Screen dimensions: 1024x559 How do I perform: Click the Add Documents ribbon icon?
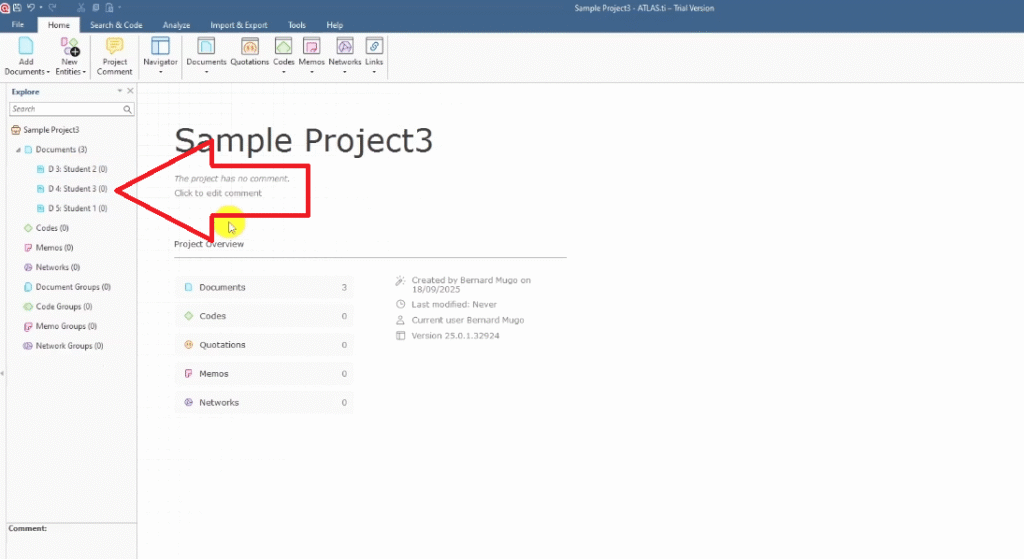pos(26,46)
